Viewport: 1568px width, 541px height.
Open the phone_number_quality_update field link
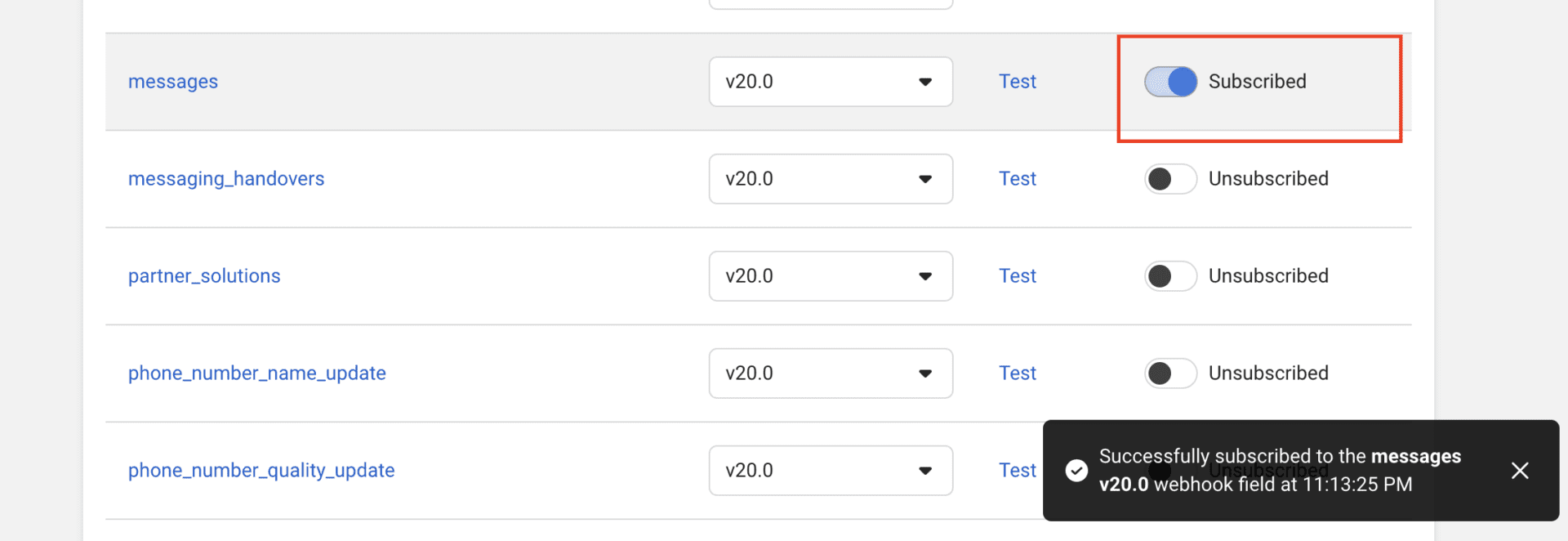(x=261, y=471)
